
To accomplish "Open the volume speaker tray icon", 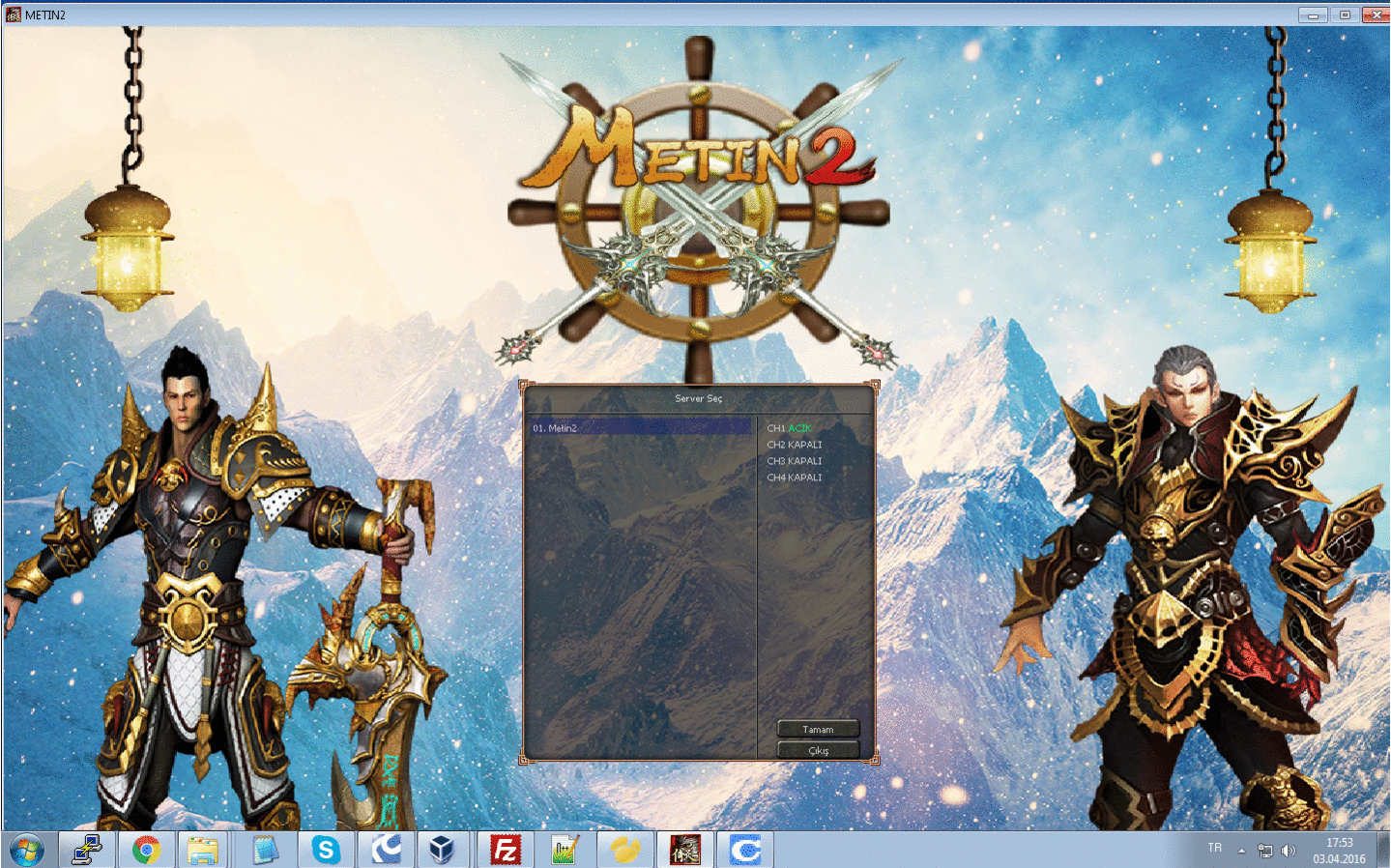I will (x=1288, y=851).
